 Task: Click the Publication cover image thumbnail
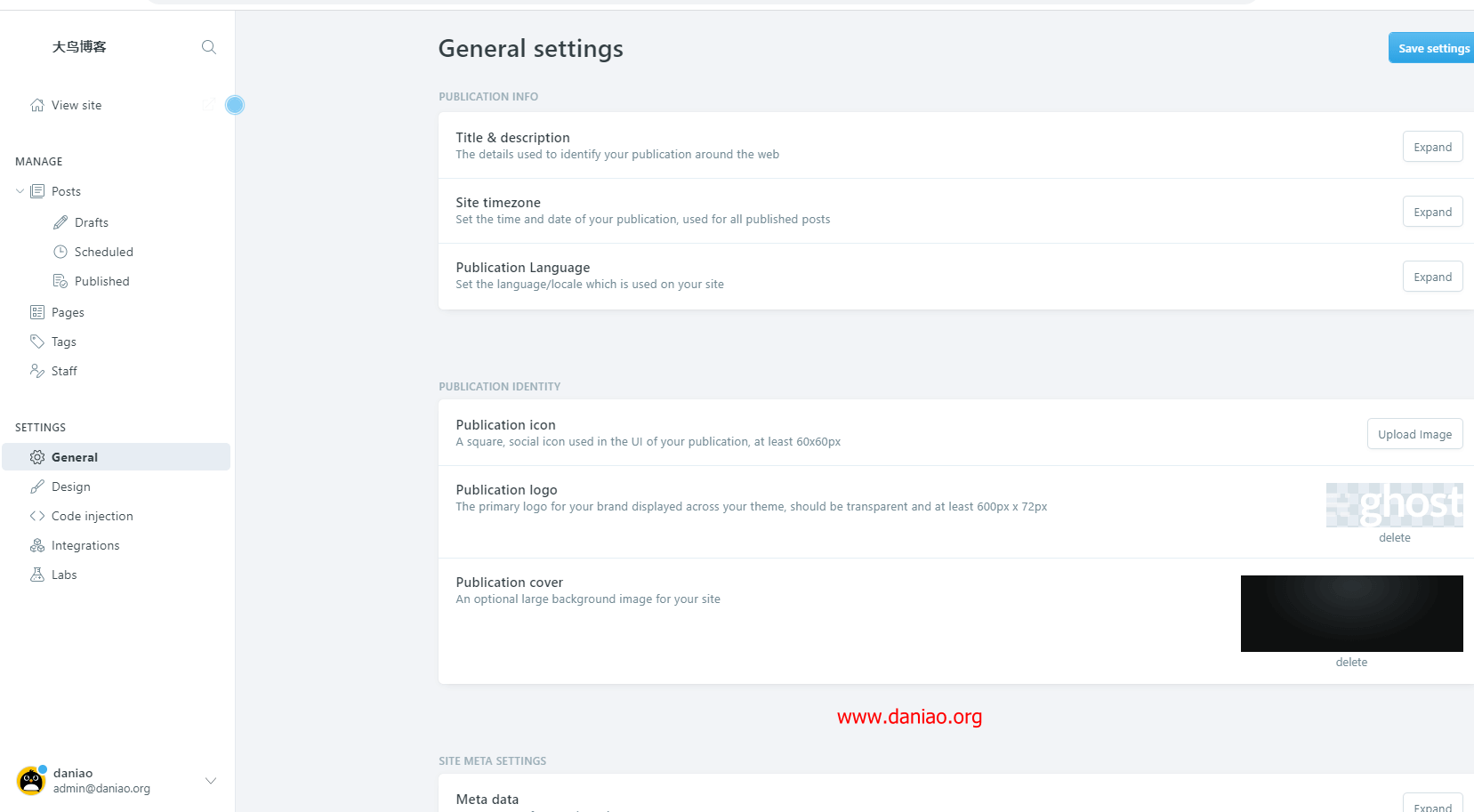1351,614
